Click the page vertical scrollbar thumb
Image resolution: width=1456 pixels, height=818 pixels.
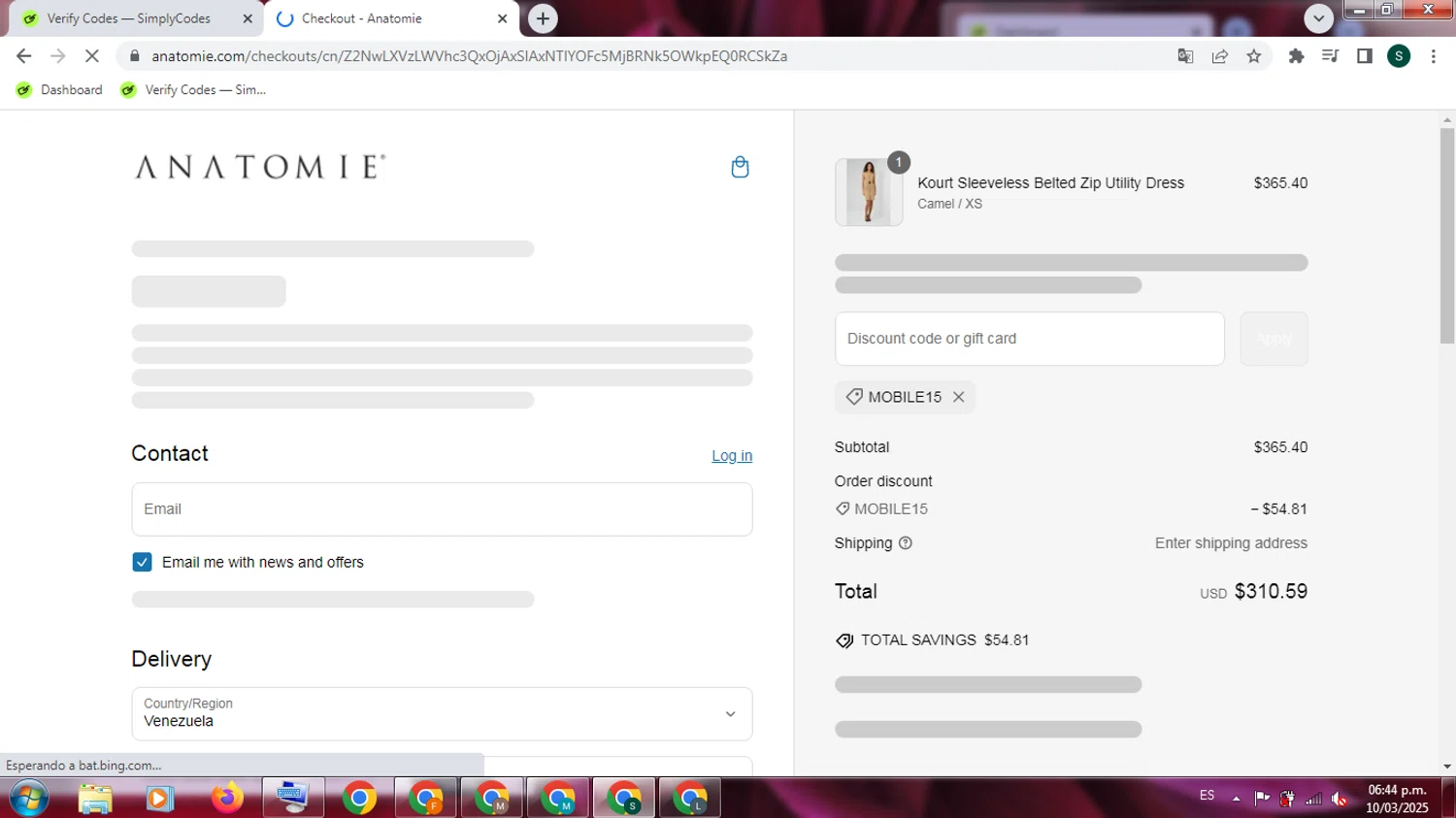(1447, 235)
